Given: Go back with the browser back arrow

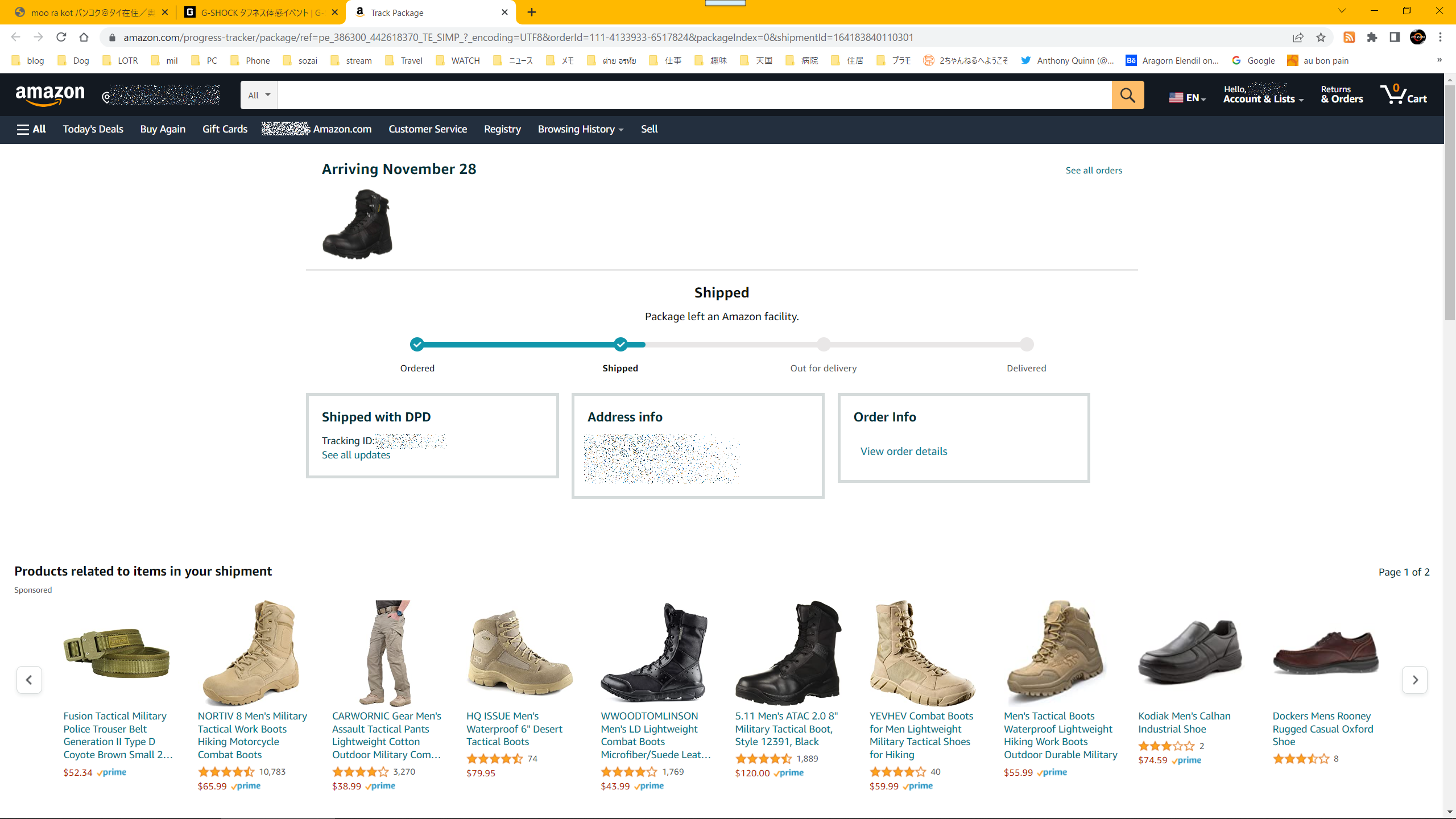Looking at the screenshot, I should pyautogui.click(x=15, y=37).
